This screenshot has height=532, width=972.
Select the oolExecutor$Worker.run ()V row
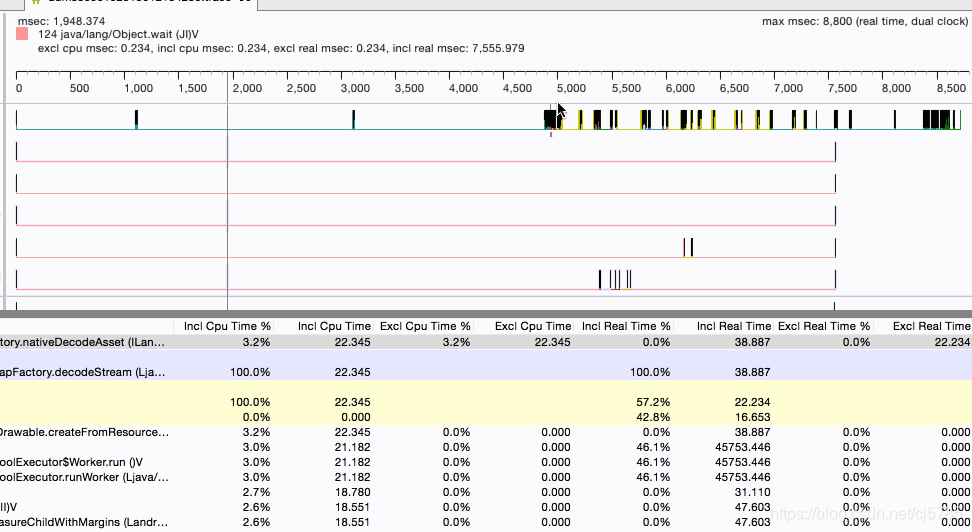coord(486,462)
